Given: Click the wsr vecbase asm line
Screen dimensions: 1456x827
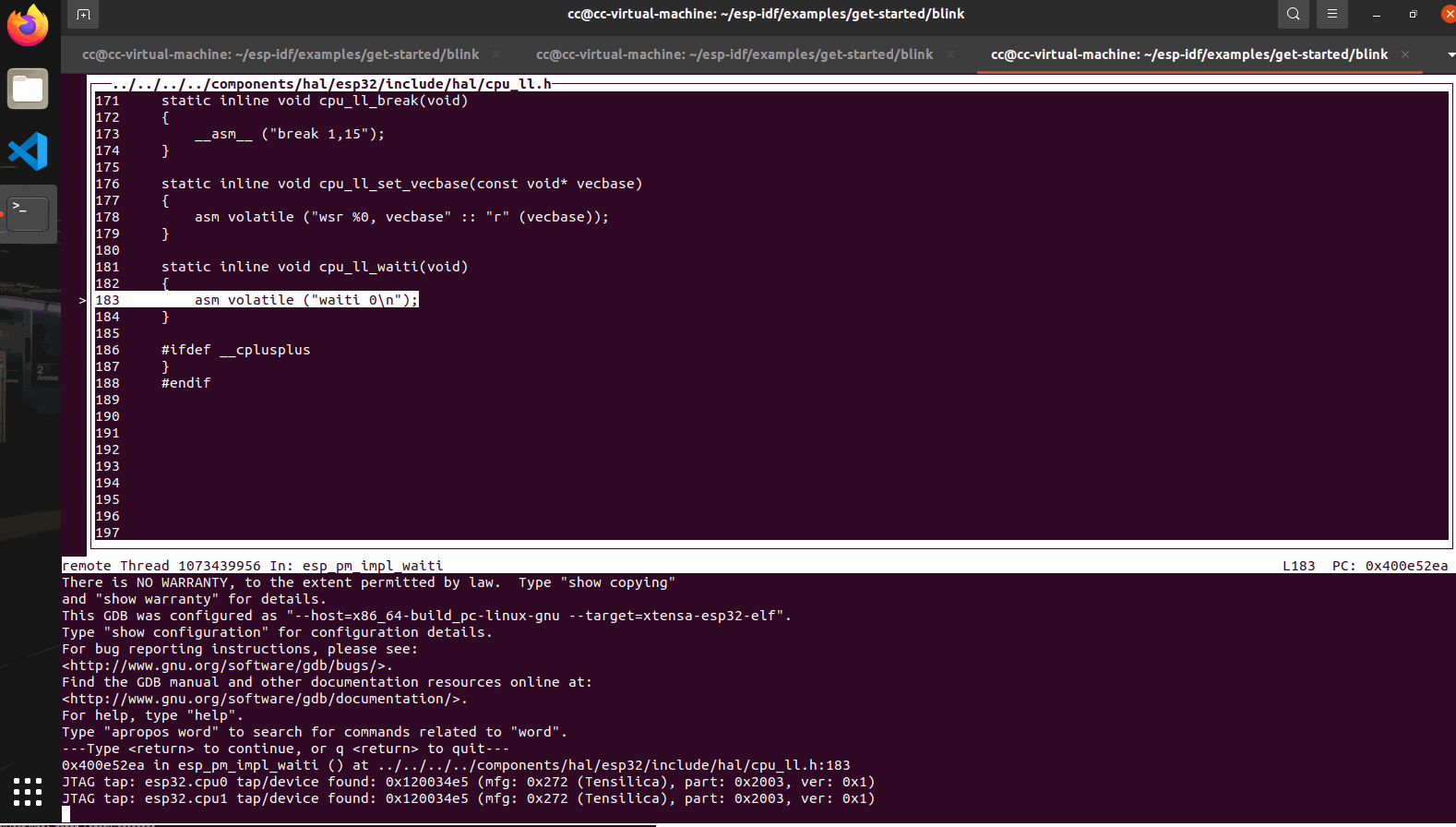Looking at the screenshot, I should 401,217.
